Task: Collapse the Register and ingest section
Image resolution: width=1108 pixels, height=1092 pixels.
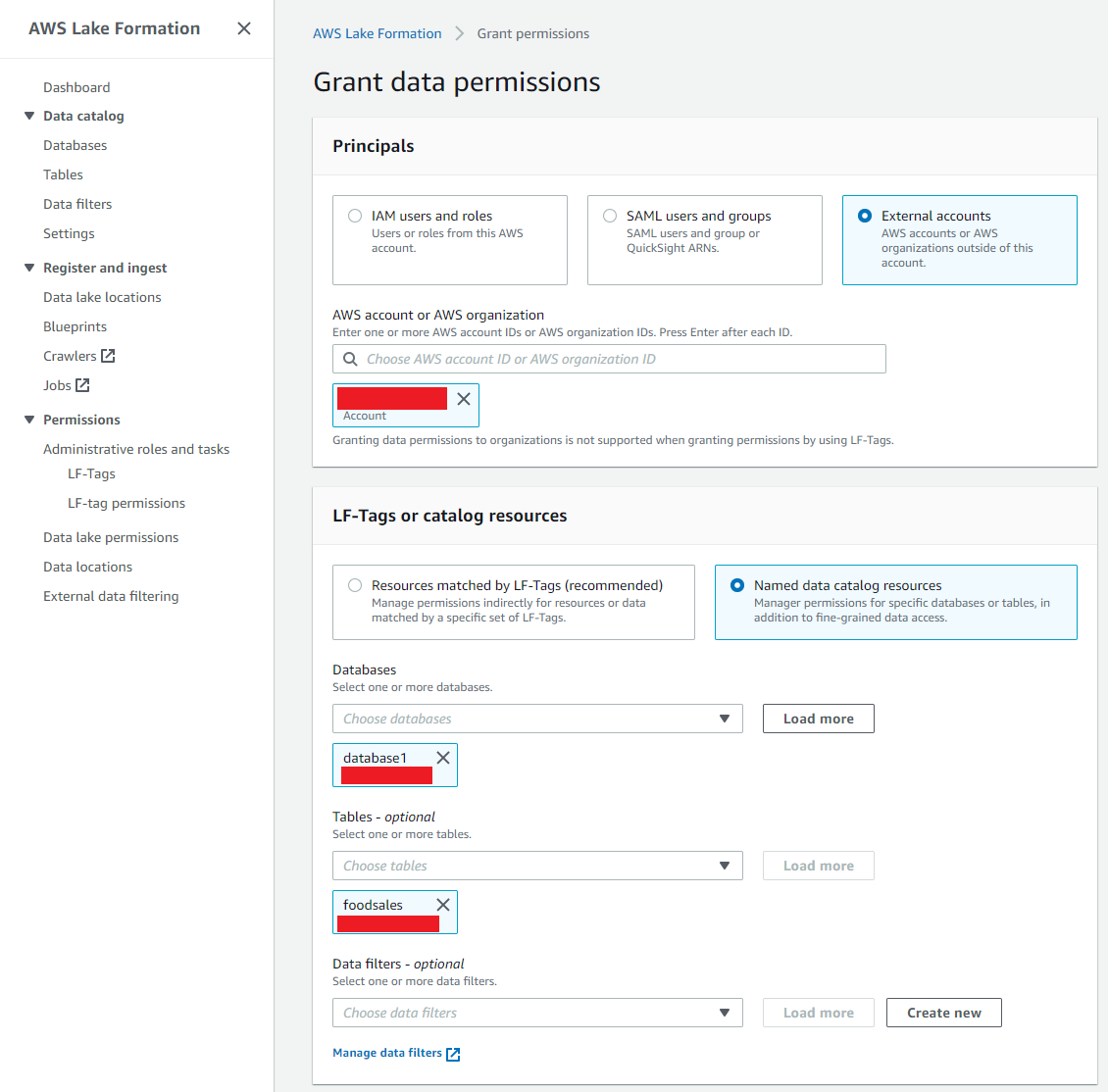Action: (29, 268)
